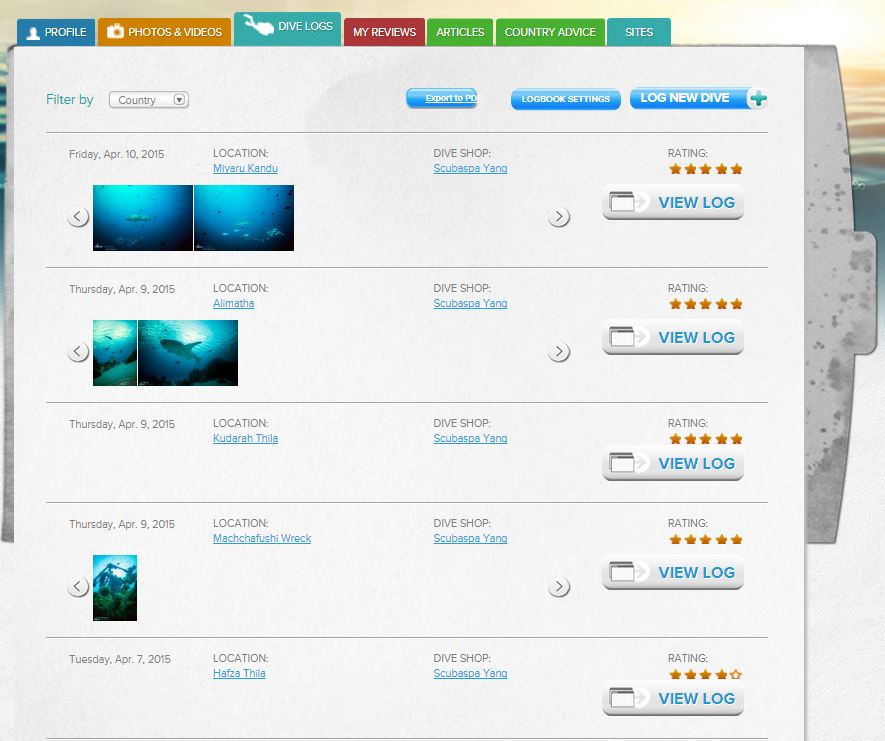Open second photo in Miyaru Kandu dive
885x741 pixels.
point(244,218)
